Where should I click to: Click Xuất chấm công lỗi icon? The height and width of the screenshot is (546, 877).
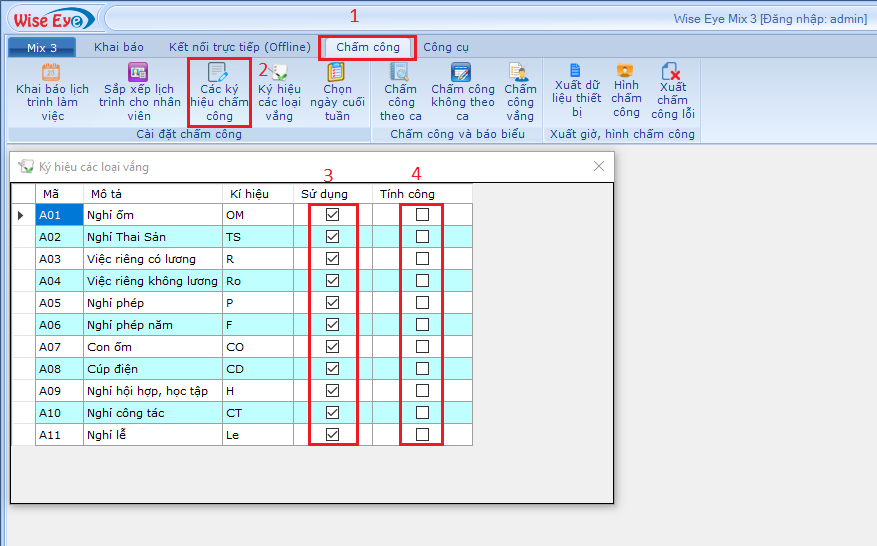tap(672, 72)
